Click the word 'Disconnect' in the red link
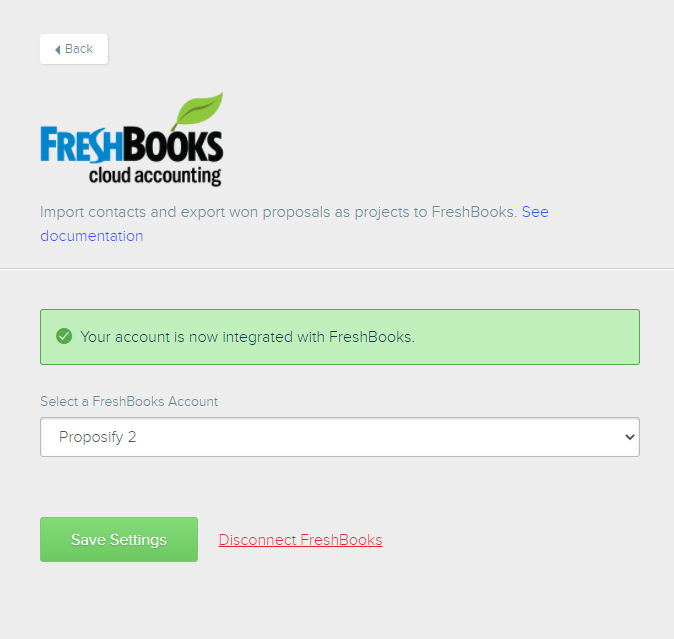Viewport: 674px width, 639px height. point(257,540)
